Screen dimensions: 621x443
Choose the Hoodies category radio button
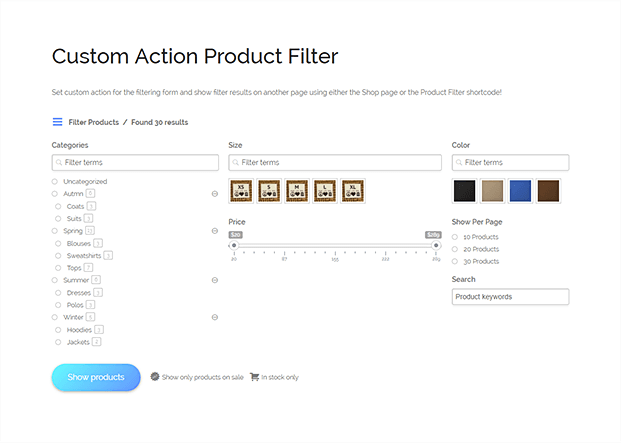click(58, 330)
